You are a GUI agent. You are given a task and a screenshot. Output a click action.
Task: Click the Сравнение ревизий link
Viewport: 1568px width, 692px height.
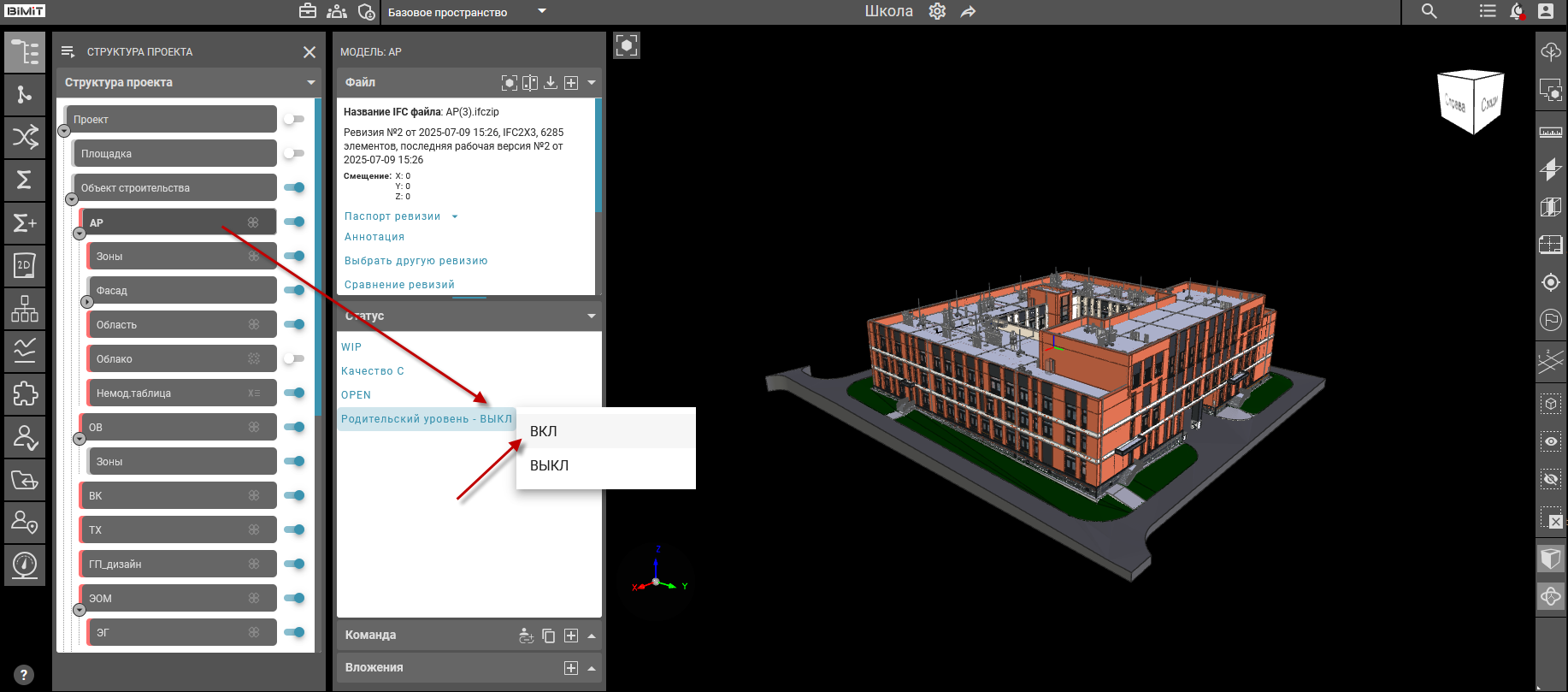[399, 285]
